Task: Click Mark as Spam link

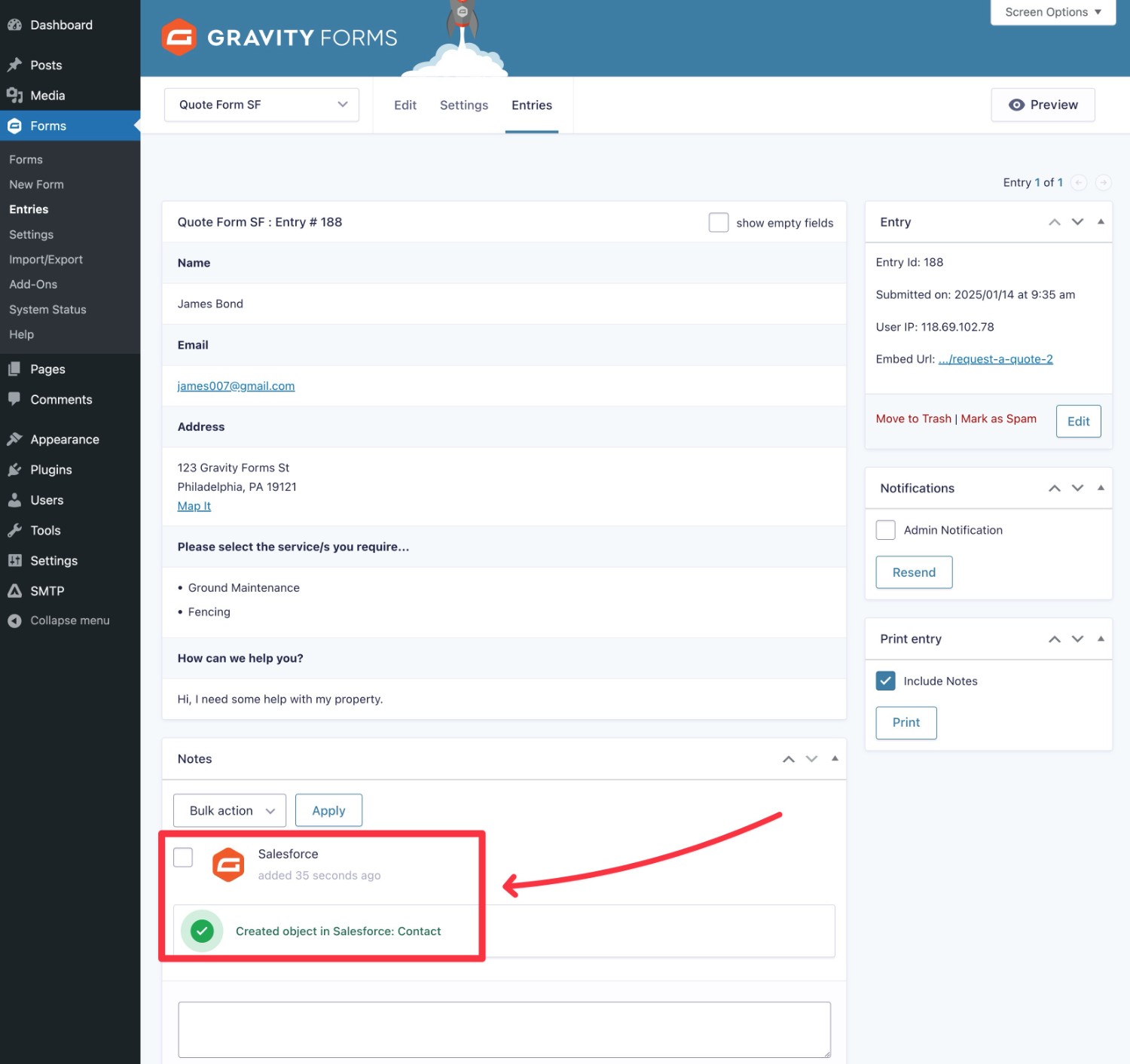Action: (998, 419)
